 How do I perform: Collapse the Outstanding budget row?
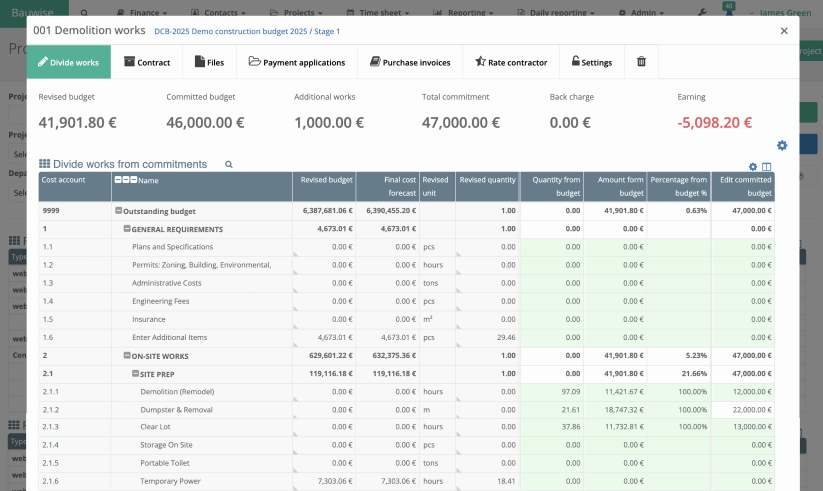[119, 211]
